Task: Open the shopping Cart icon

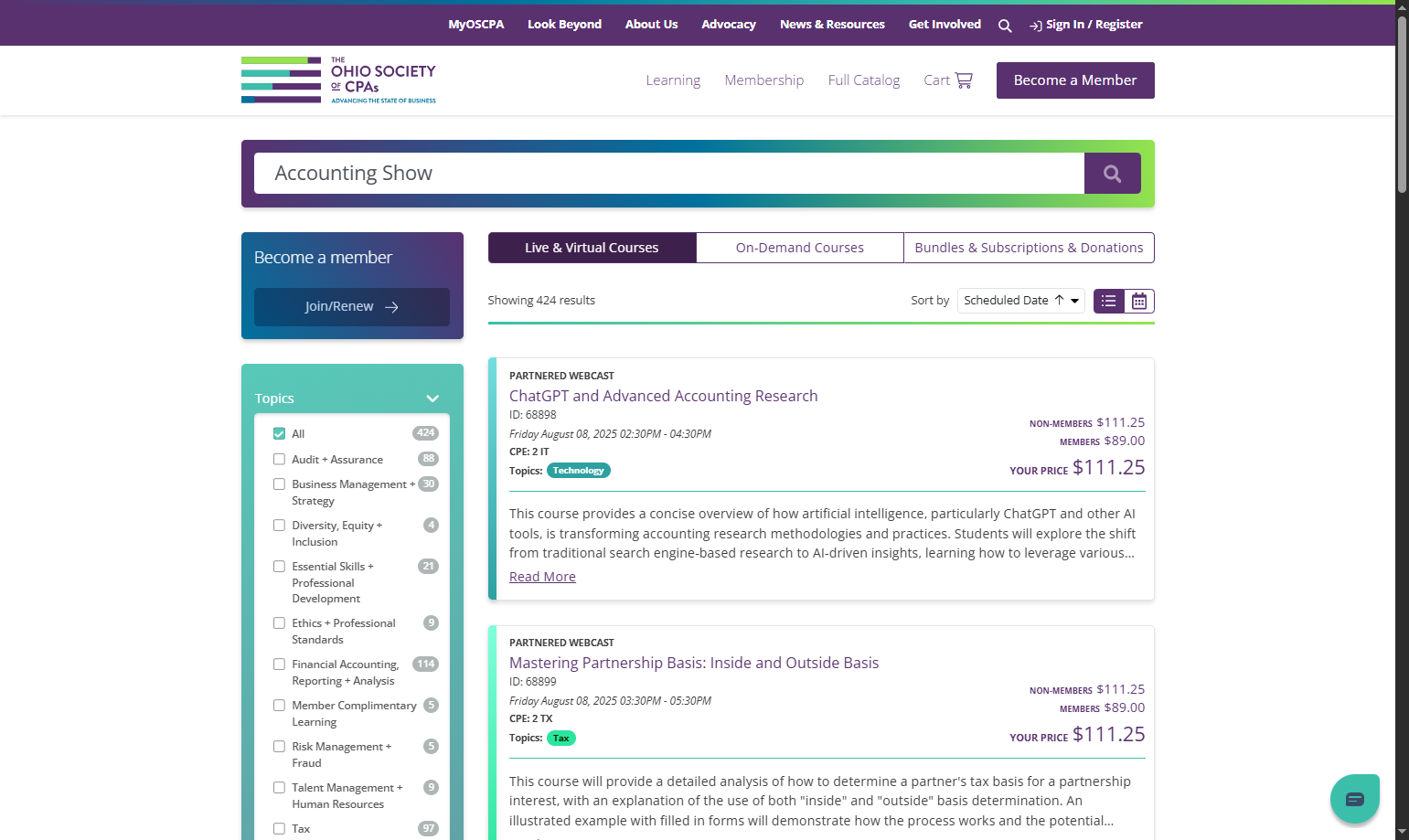Action: click(964, 80)
